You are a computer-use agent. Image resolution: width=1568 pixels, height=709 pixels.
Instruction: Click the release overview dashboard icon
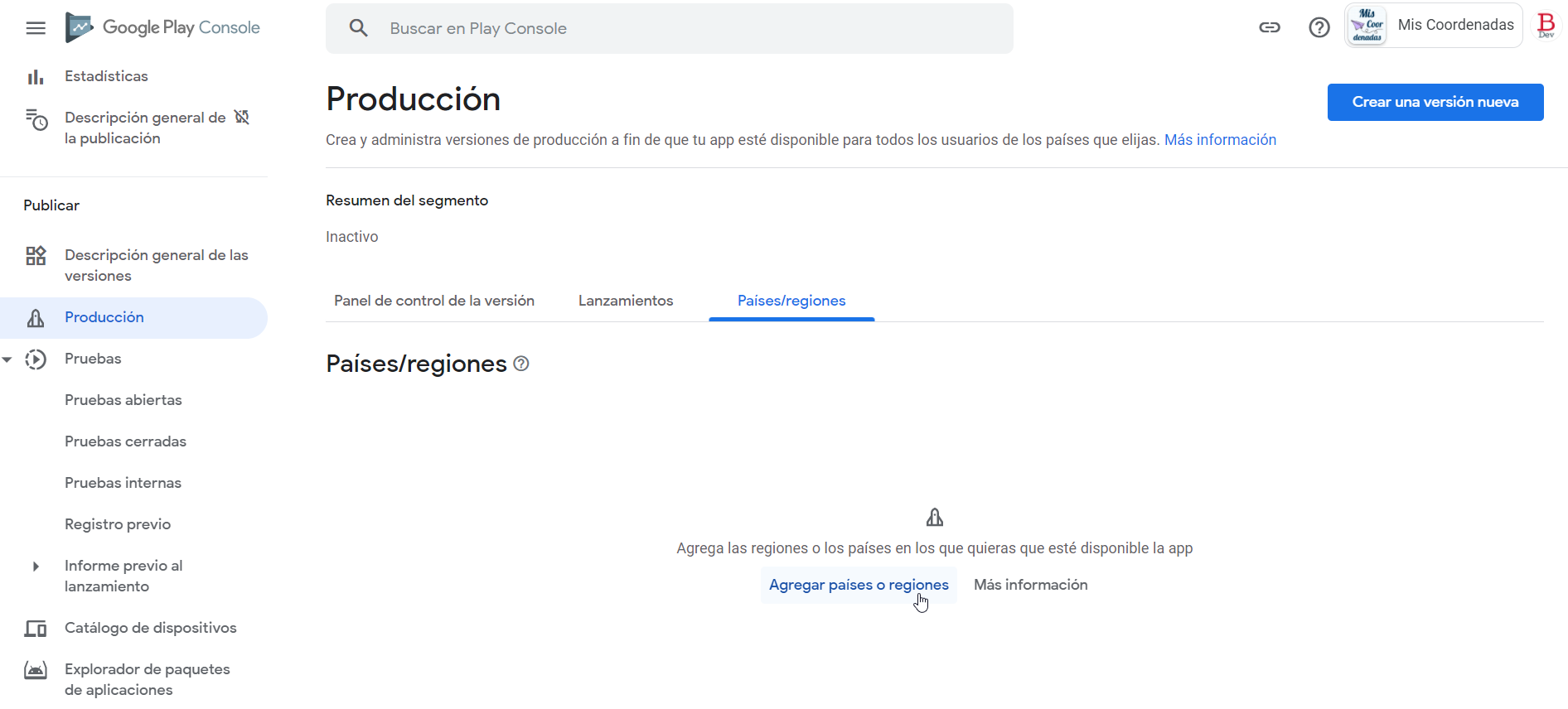click(36, 256)
